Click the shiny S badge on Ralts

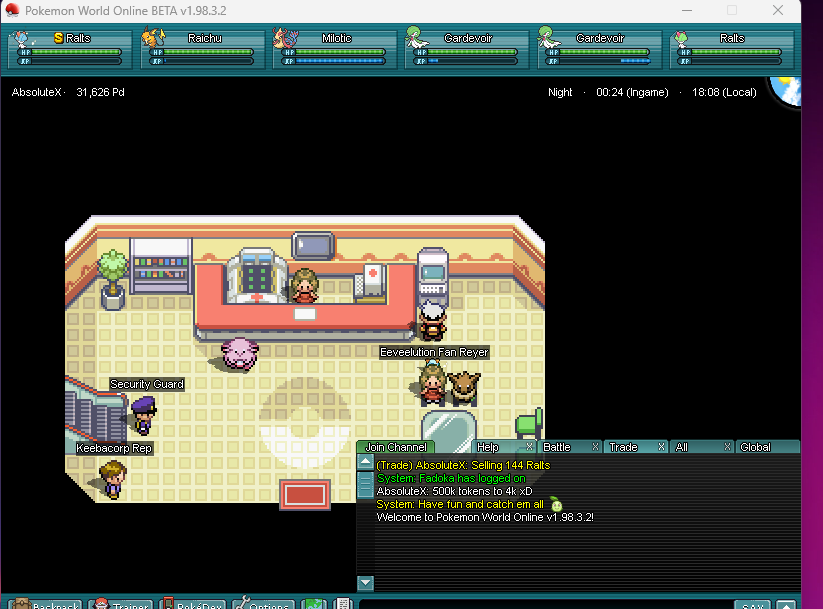(x=58, y=38)
